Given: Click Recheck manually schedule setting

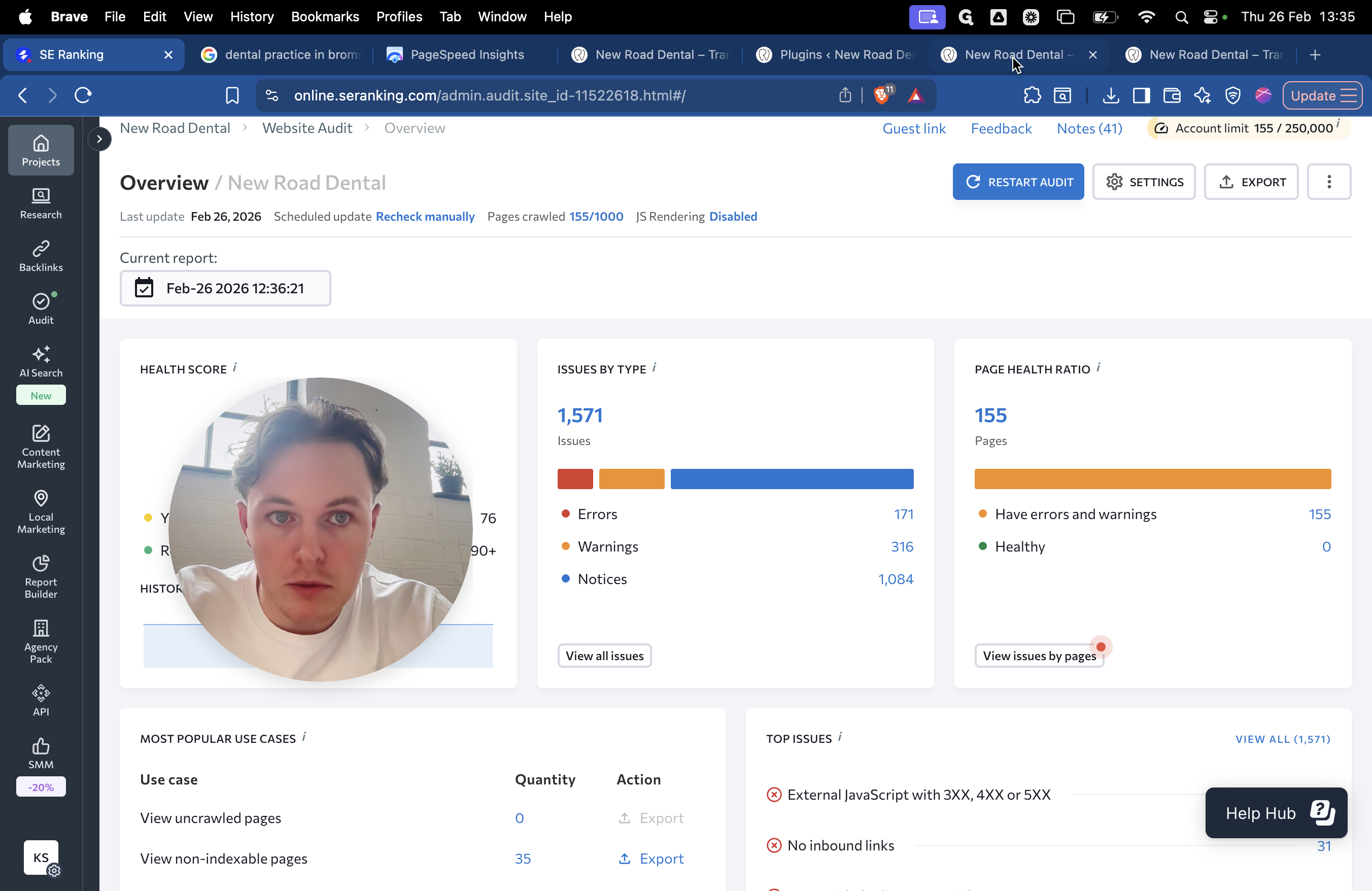Looking at the screenshot, I should point(425,217).
